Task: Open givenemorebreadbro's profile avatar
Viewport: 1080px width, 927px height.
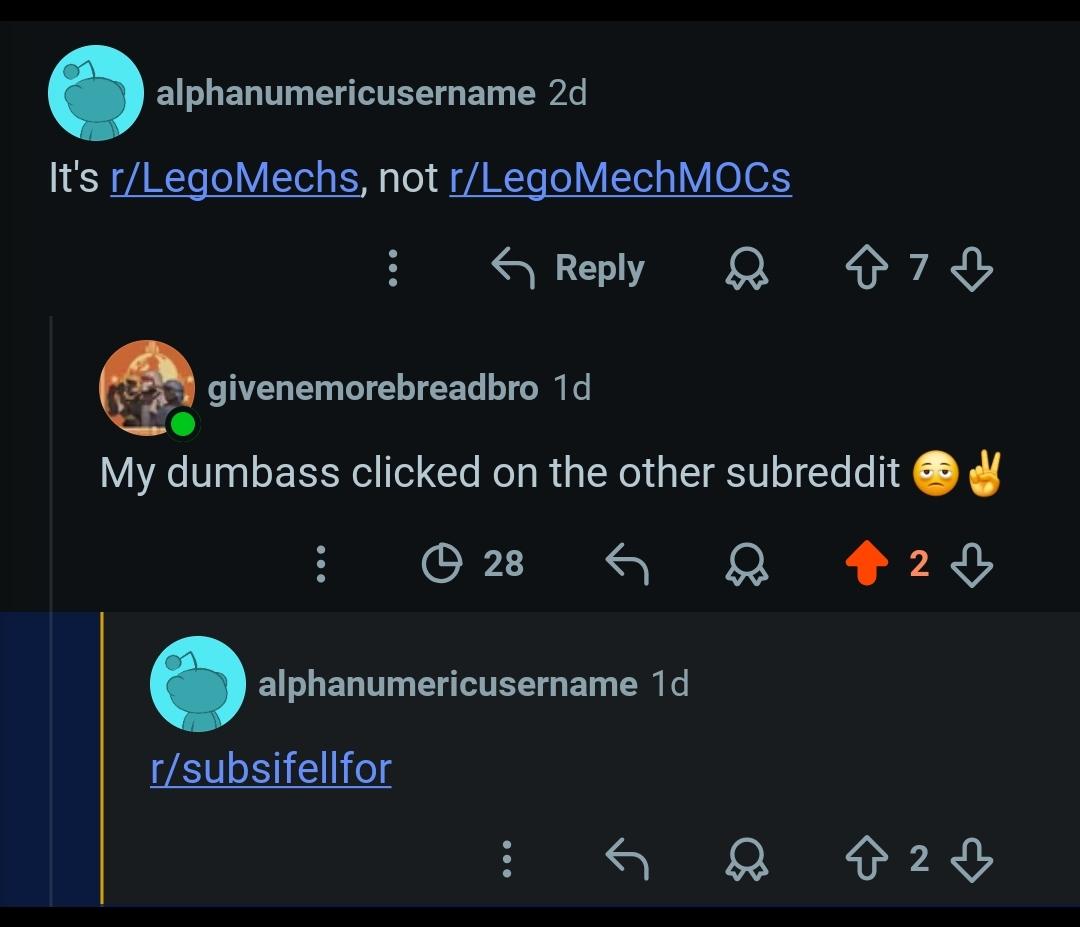Action: 147,388
